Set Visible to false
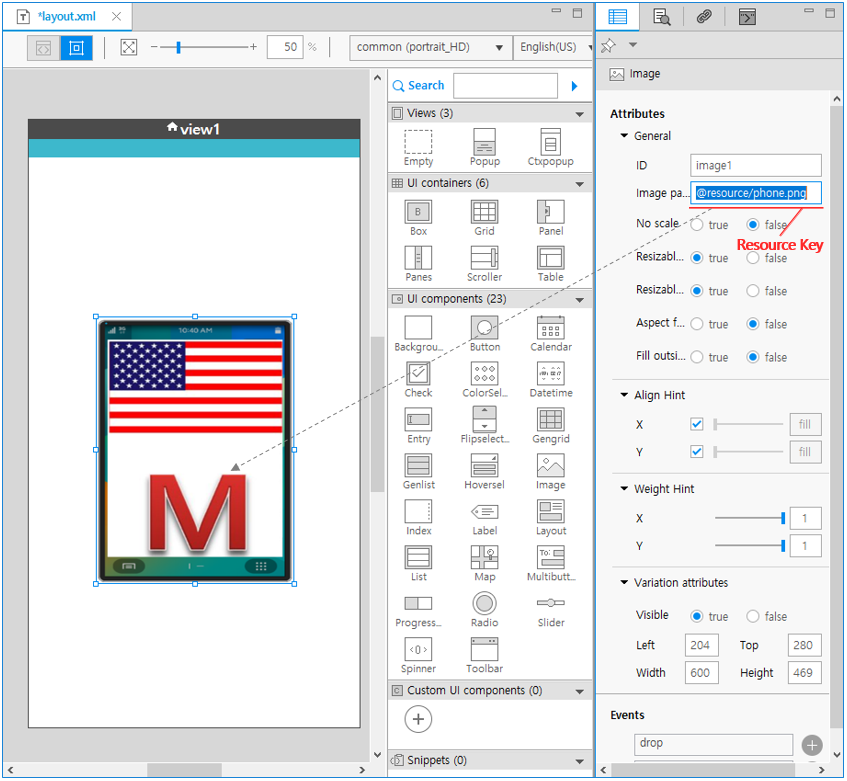This screenshot has width=847, height=781. (x=754, y=616)
